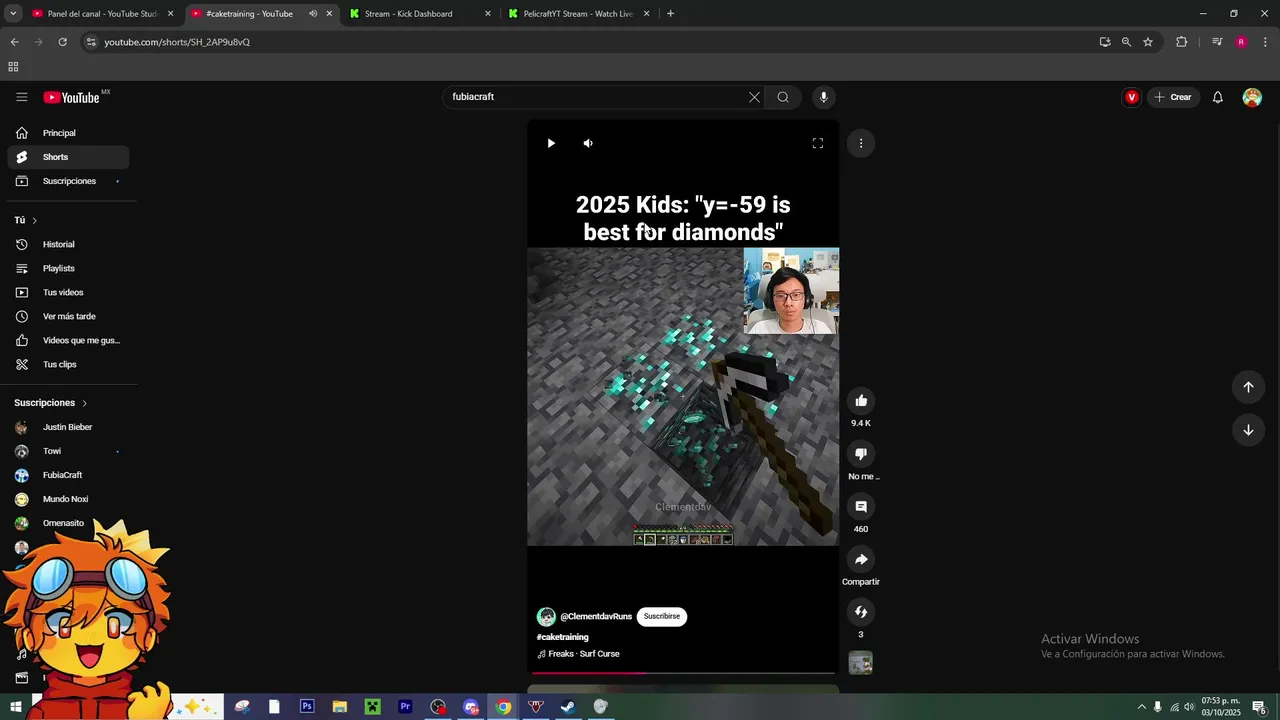Share this Short
The width and height of the screenshot is (1280, 720).
click(x=861, y=560)
